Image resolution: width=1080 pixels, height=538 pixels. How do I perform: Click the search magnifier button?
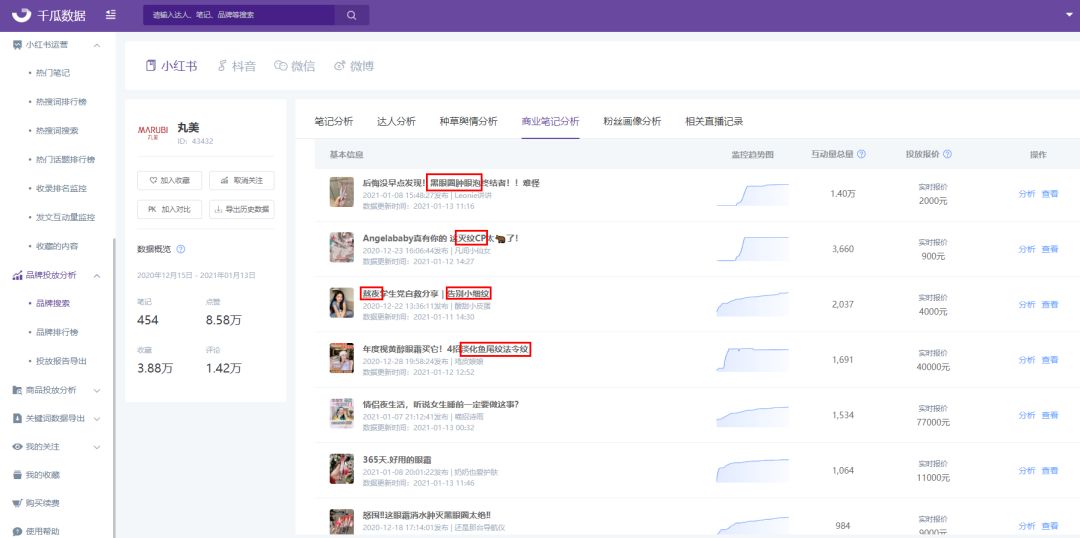coord(351,15)
